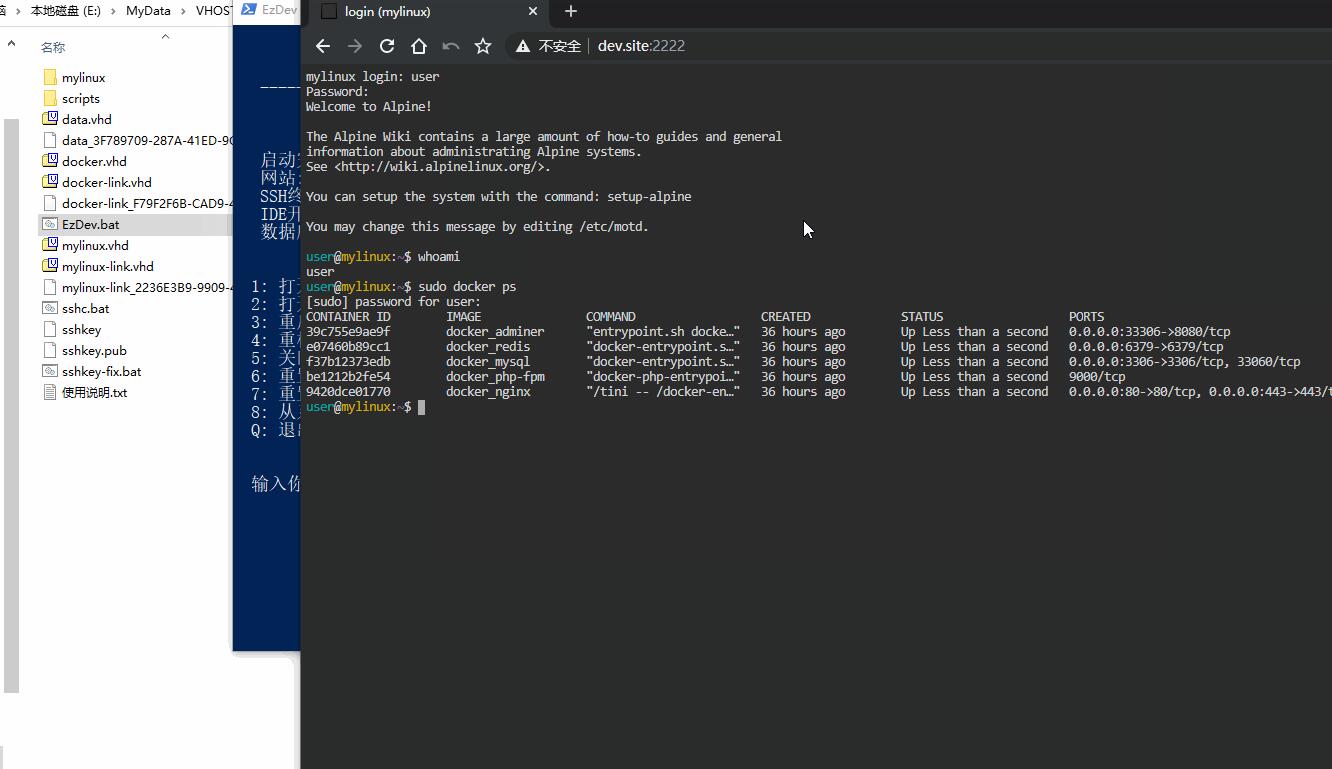Viewport: 1332px width, 769px height.
Task: Click the 0.0.0.0:33306->8080/tcp port mapping
Action: (x=1150, y=332)
